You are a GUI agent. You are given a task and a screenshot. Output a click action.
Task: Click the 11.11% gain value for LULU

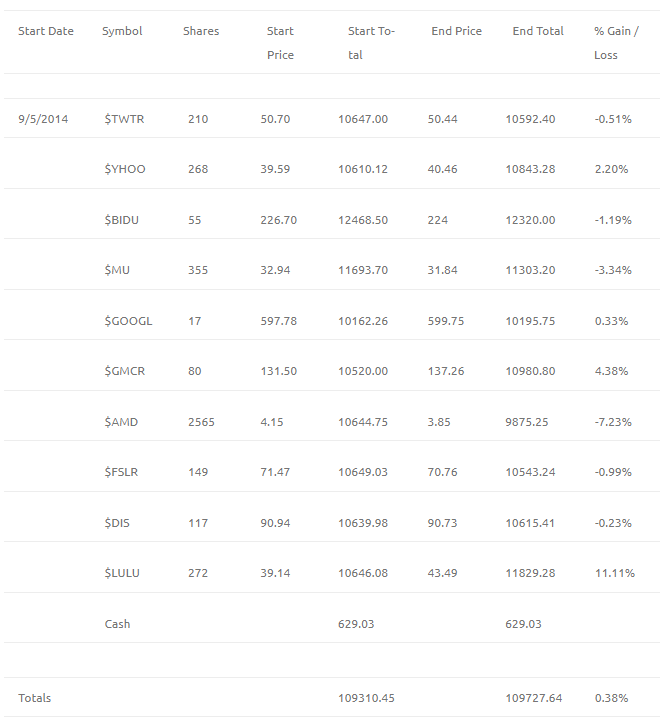tap(615, 573)
